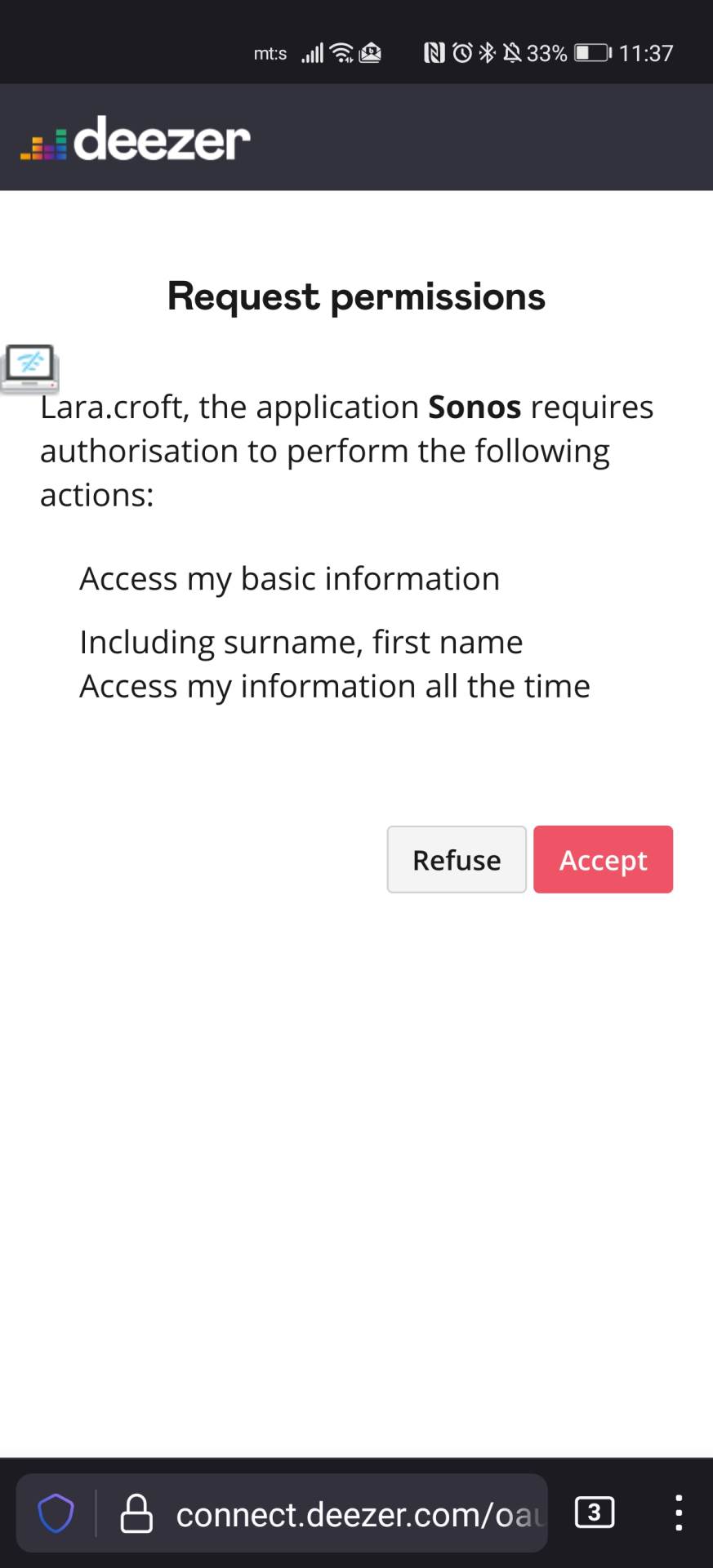713x1568 pixels.
Task: Tap the bold Sonos application name
Action: click(x=475, y=407)
